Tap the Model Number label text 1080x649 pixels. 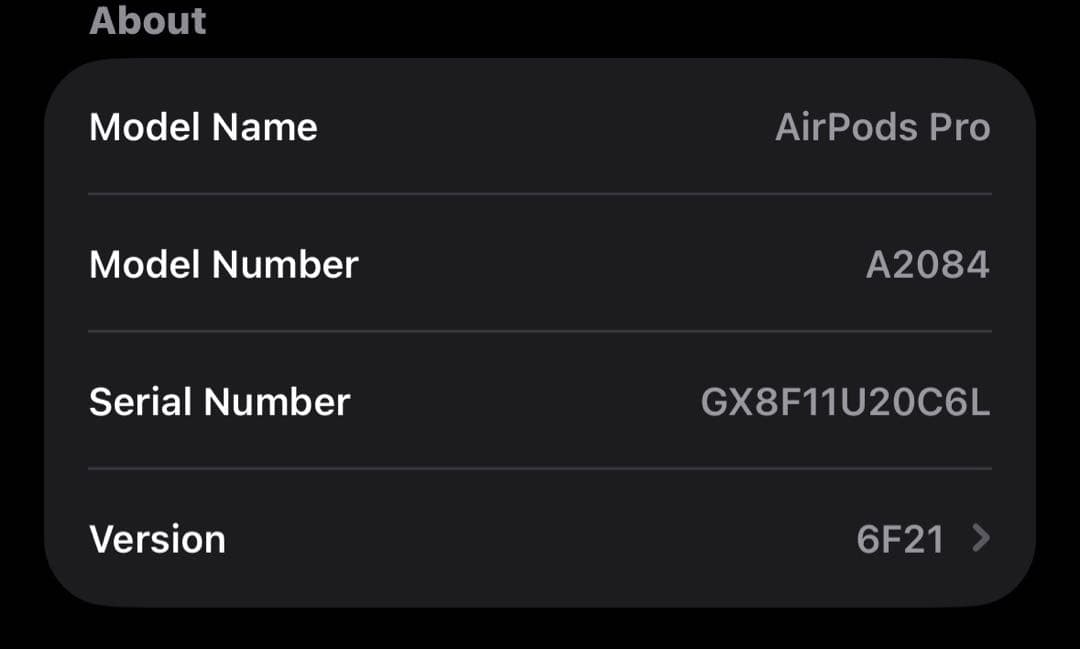click(224, 264)
